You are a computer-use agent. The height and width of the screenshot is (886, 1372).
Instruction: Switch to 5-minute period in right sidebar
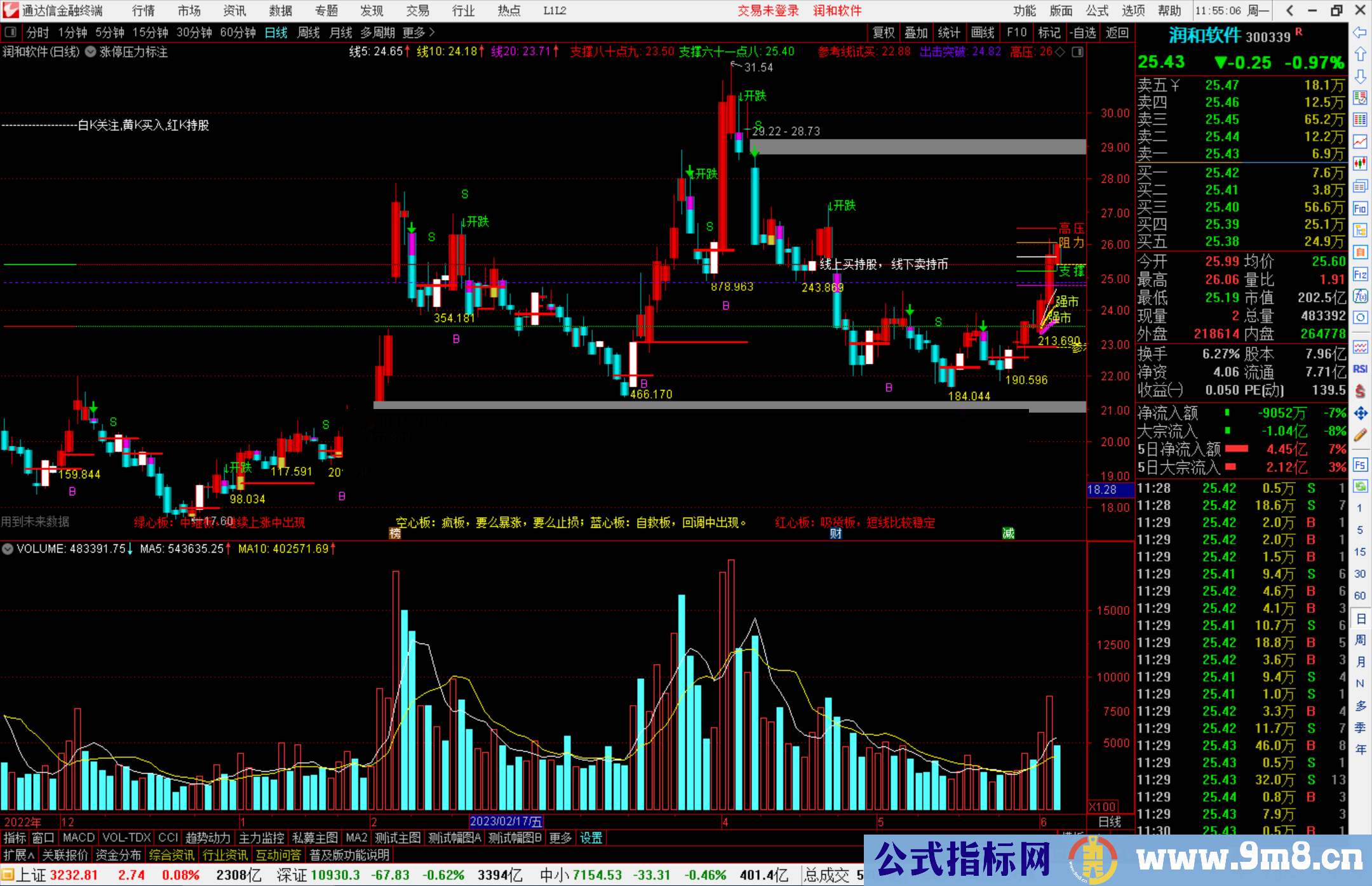point(1359,530)
